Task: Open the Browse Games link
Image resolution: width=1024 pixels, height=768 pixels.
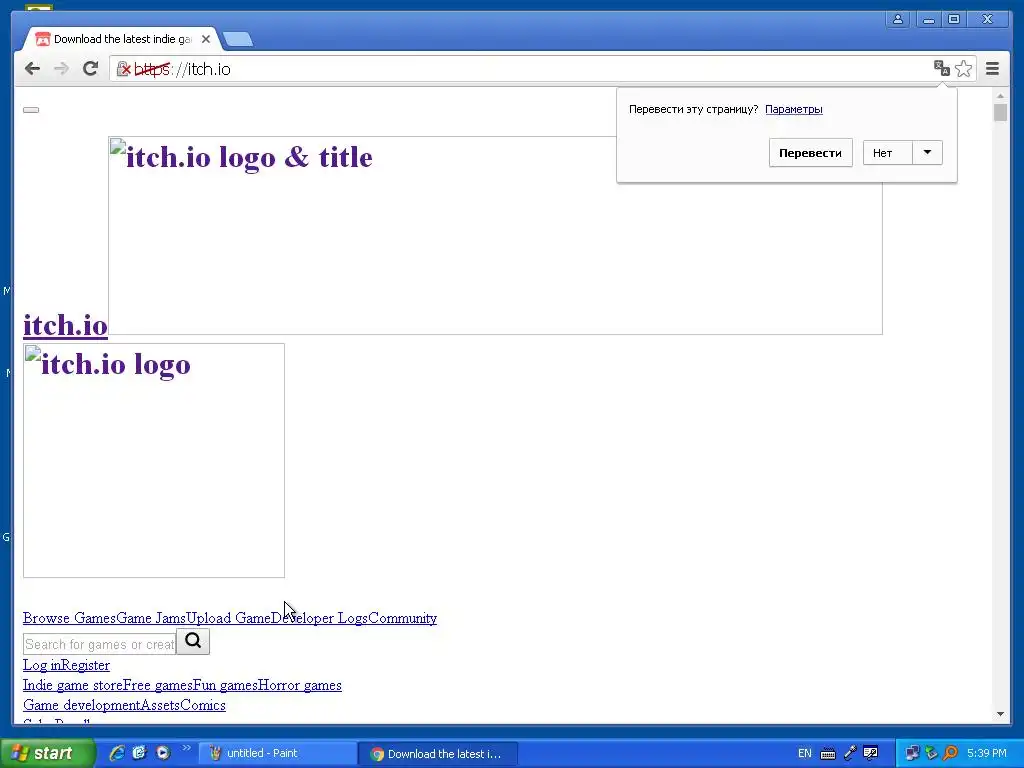Action: (x=69, y=618)
